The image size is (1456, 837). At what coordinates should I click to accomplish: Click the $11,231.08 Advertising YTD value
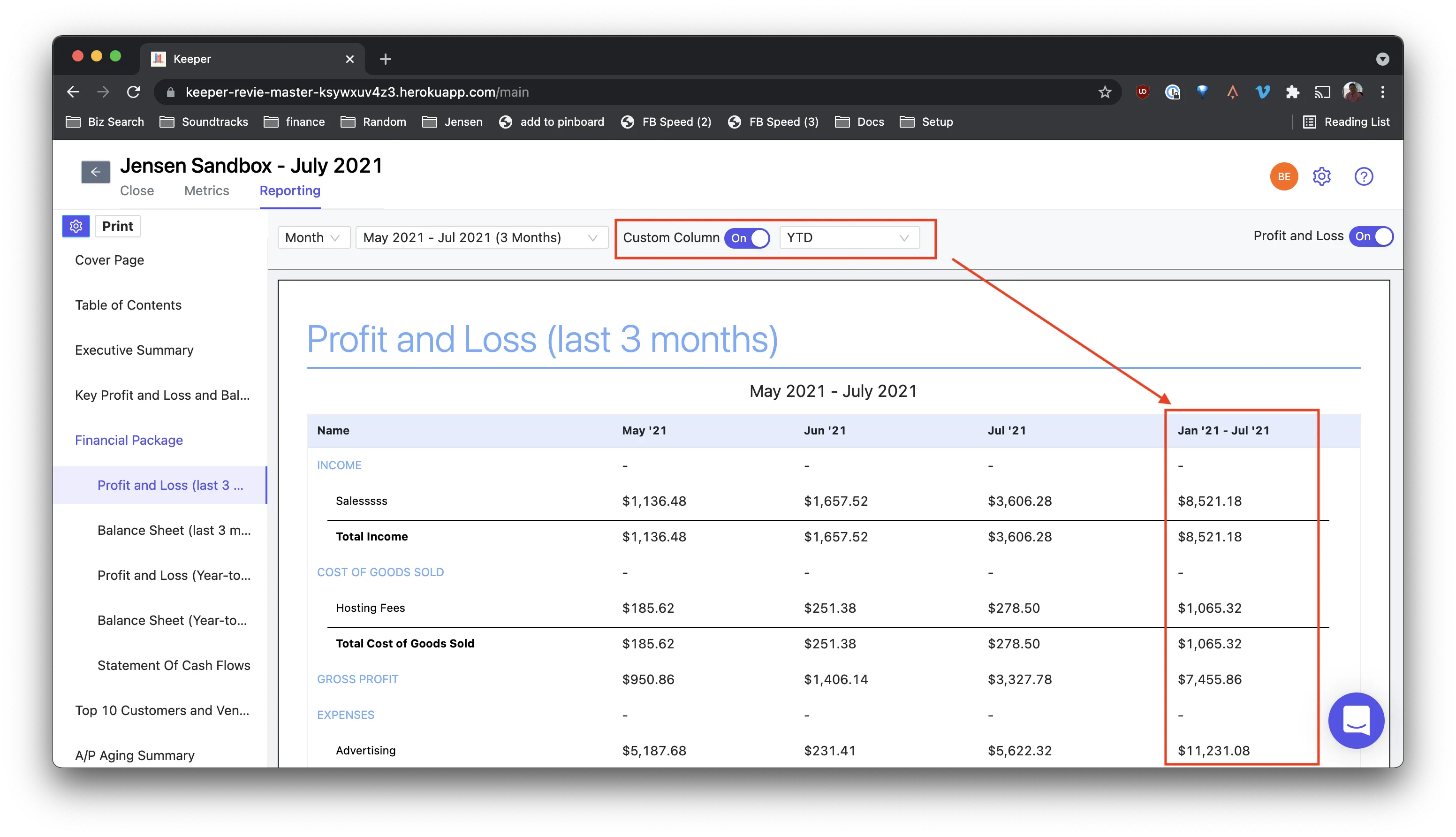(x=1213, y=750)
